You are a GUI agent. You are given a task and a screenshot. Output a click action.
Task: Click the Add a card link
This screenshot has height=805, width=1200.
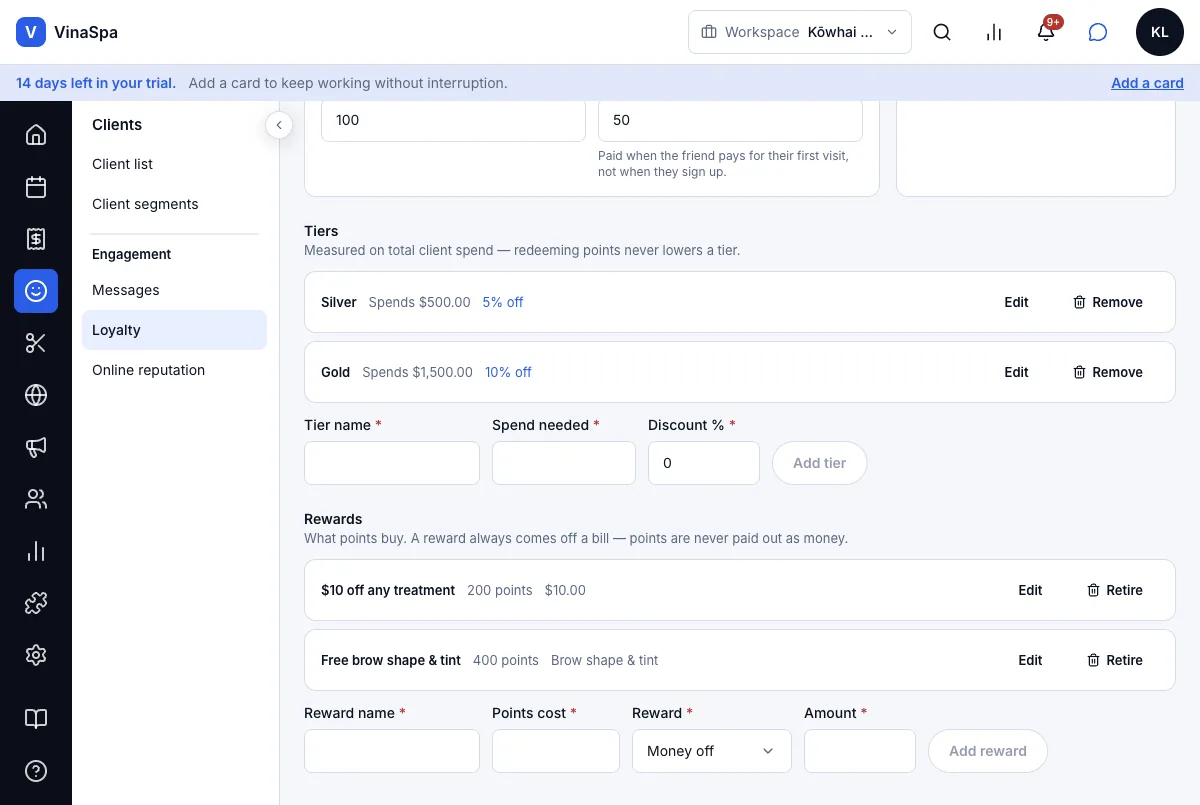coord(1147,83)
